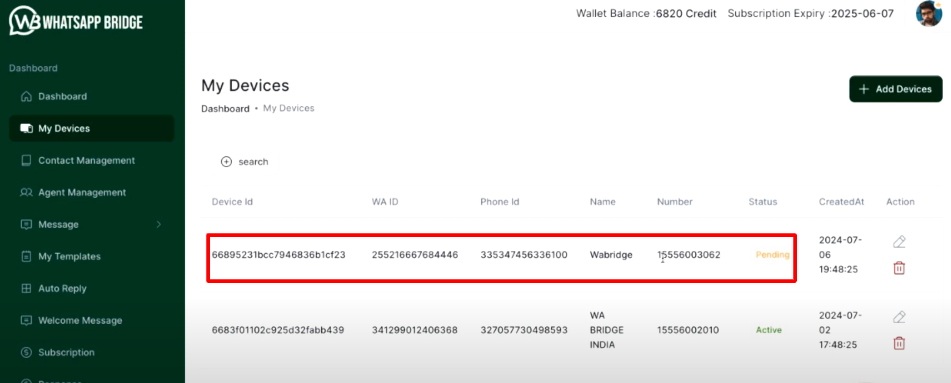The height and width of the screenshot is (383, 951).
Task: Click the Status column header
Action: (762, 202)
